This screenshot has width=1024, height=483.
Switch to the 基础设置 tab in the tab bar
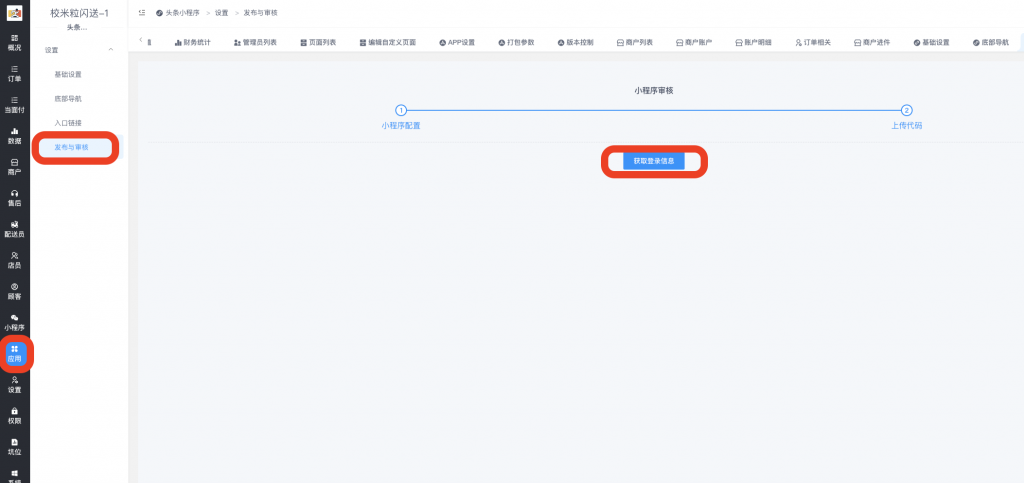coord(931,42)
